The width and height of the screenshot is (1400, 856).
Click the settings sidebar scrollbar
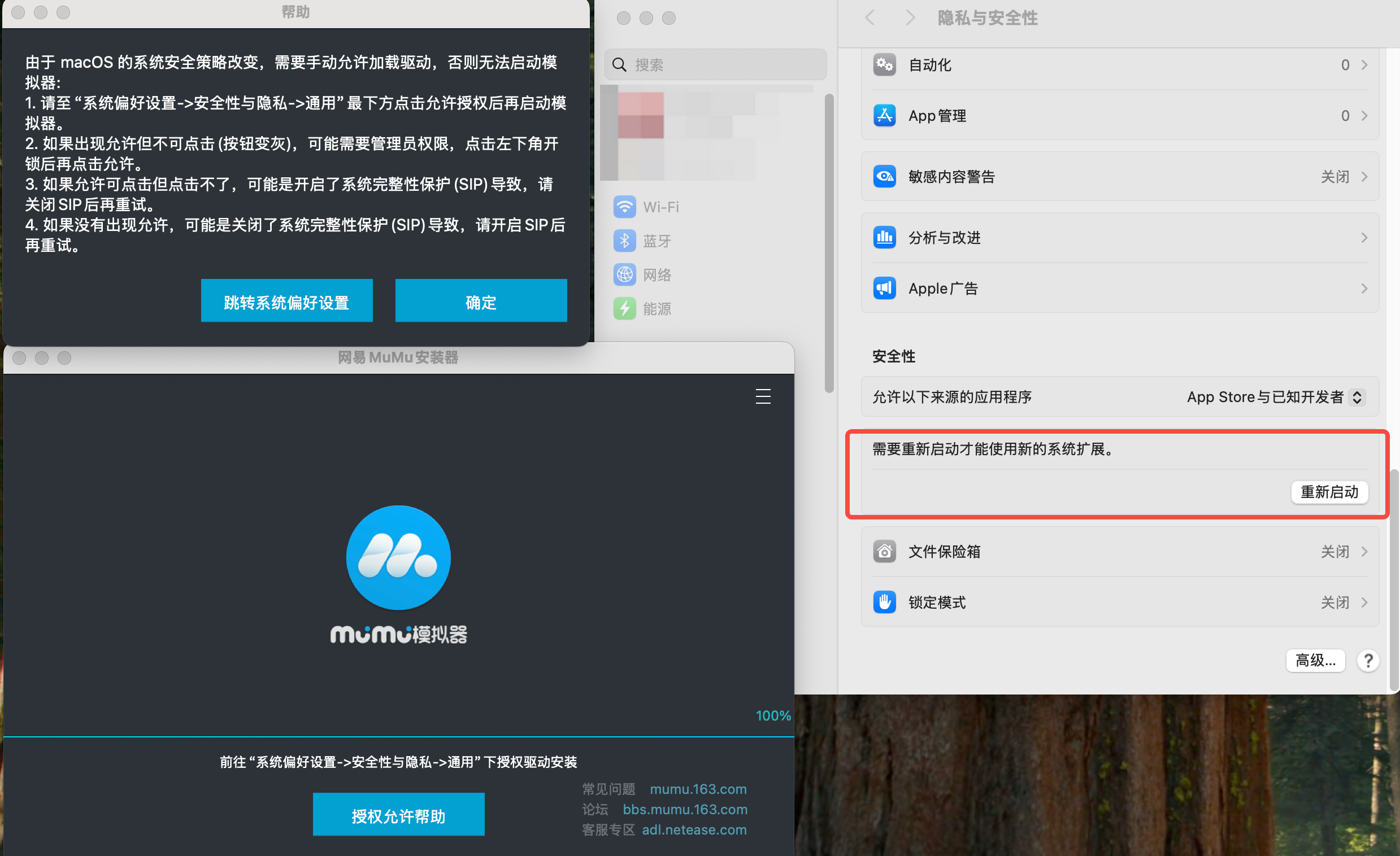click(829, 243)
